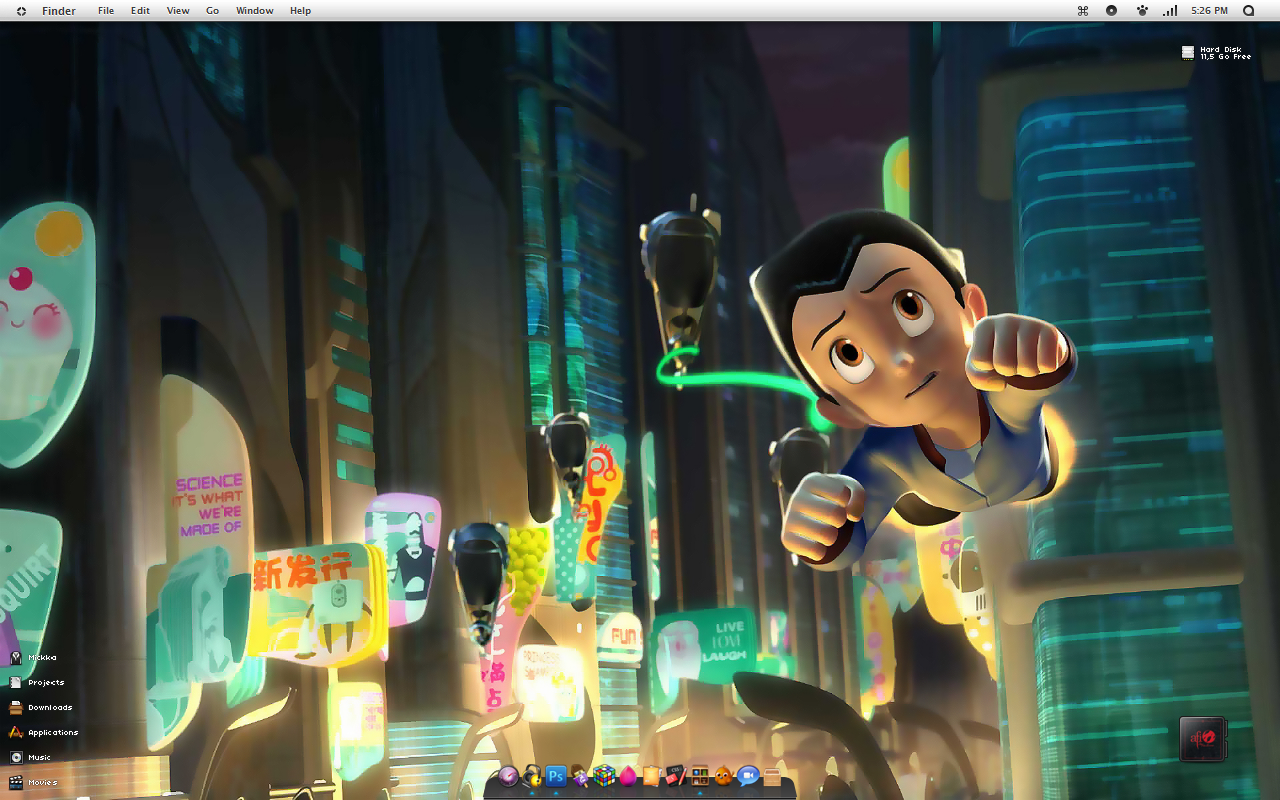The image size is (1280, 800).
Task: Open the Edit menu
Action: 140,11
